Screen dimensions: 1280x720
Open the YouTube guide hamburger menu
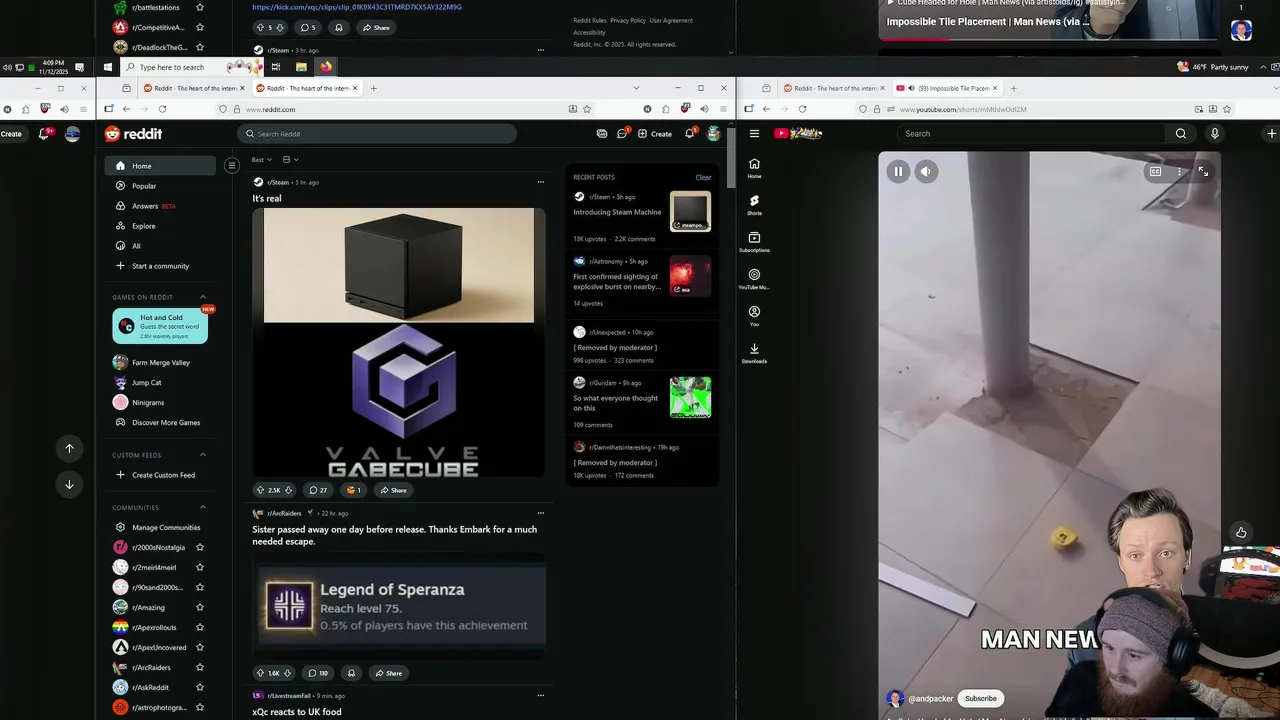coord(754,133)
